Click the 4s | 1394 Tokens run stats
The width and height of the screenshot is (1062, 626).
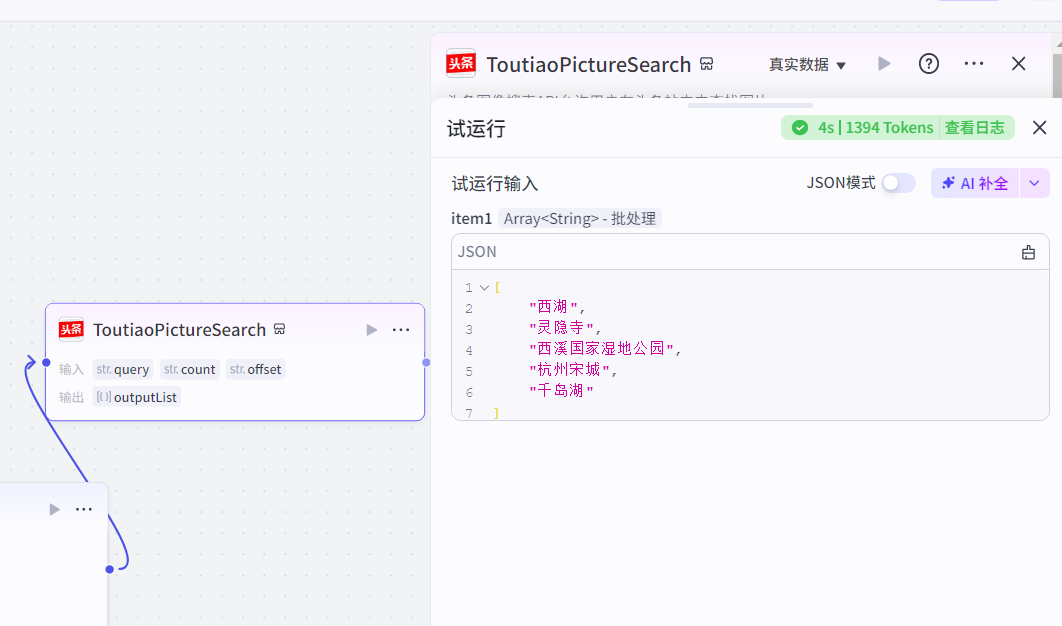[875, 127]
